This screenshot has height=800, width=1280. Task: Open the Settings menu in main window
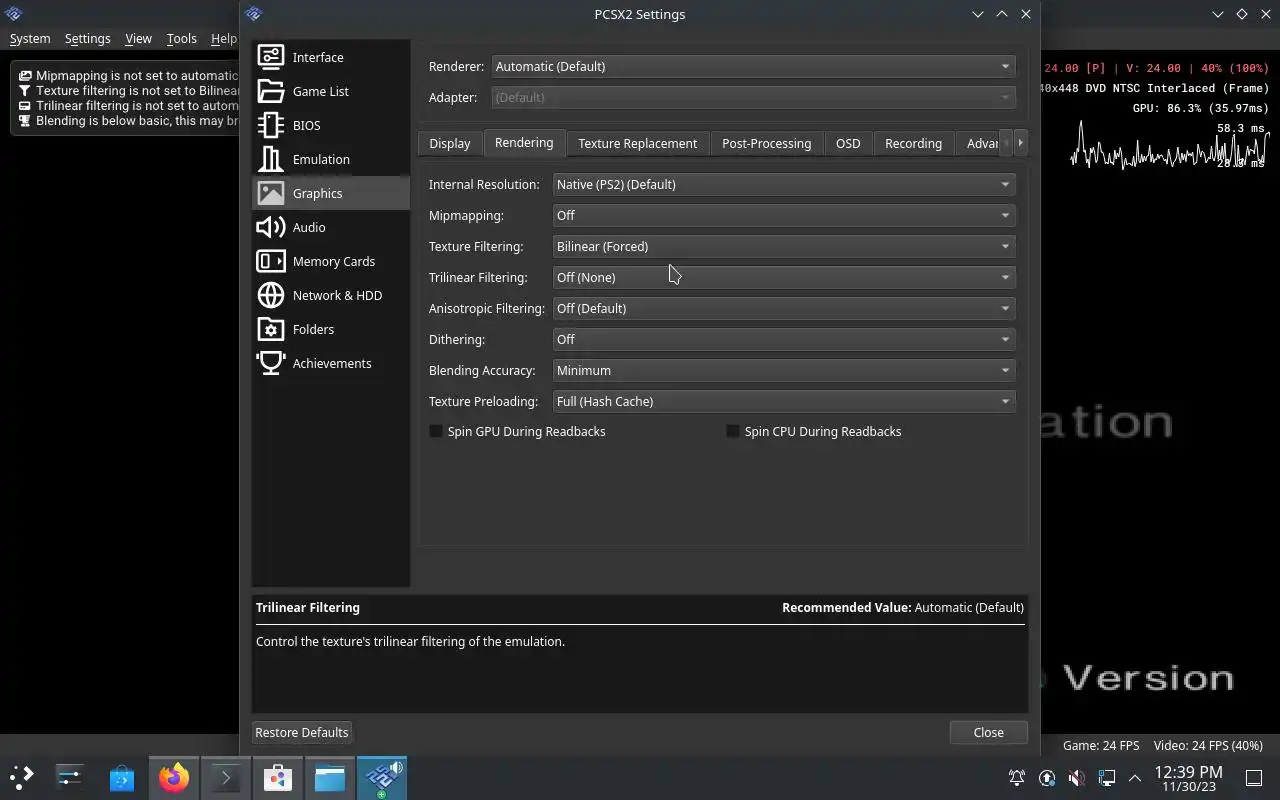coord(88,38)
